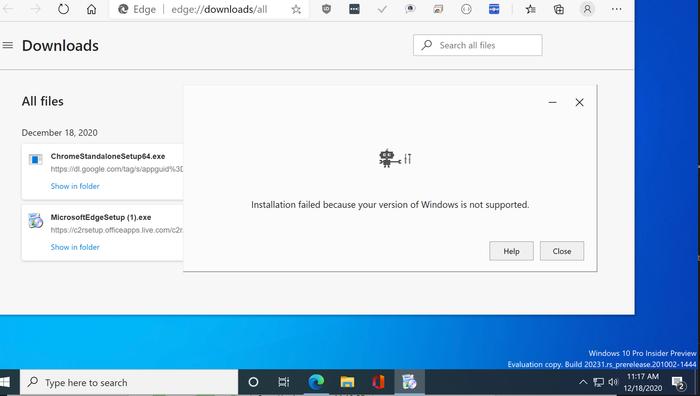Click the c2rsetup.officeapps.live.com URL
This screenshot has width=700, height=396.
(117, 230)
